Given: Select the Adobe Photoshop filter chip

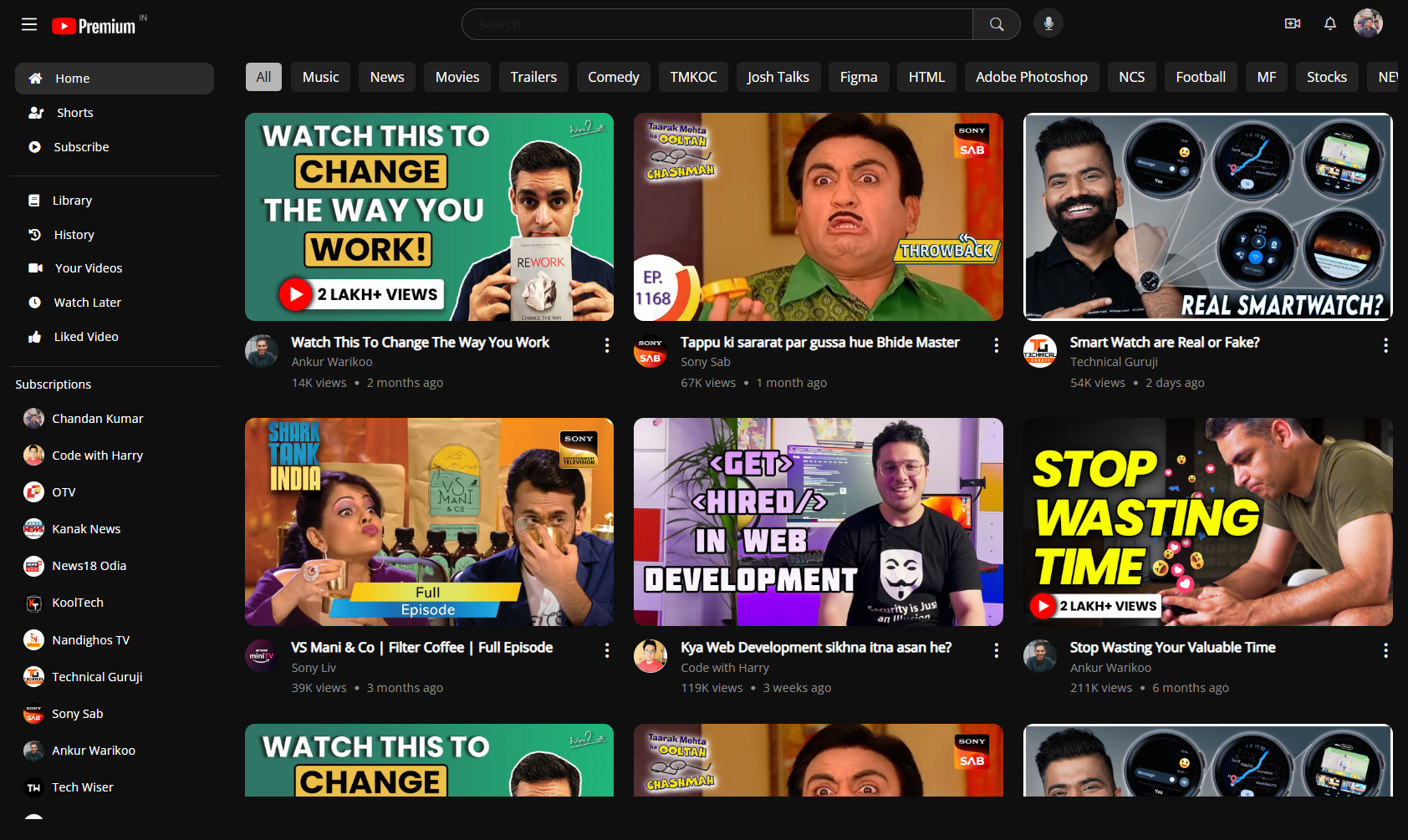Looking at the screenshot, I should point(1032,77).
